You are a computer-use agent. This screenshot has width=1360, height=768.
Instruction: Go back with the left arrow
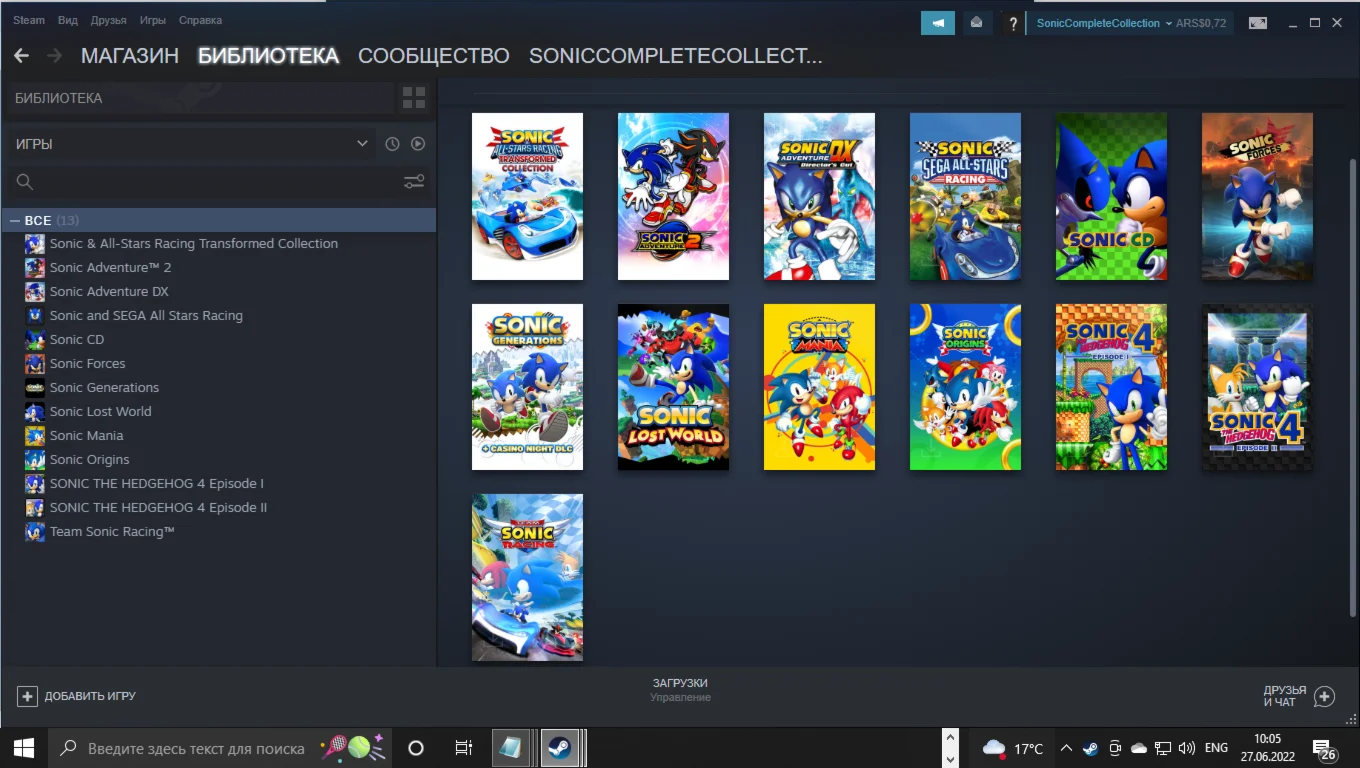(x=21, y=56)
